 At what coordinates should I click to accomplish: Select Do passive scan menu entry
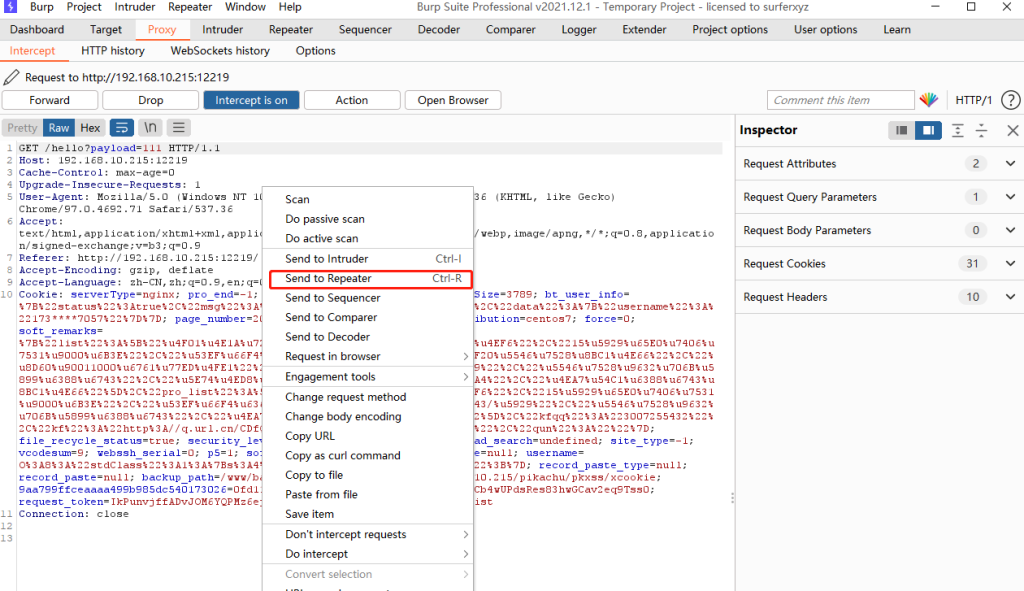[x=368, y=219]
